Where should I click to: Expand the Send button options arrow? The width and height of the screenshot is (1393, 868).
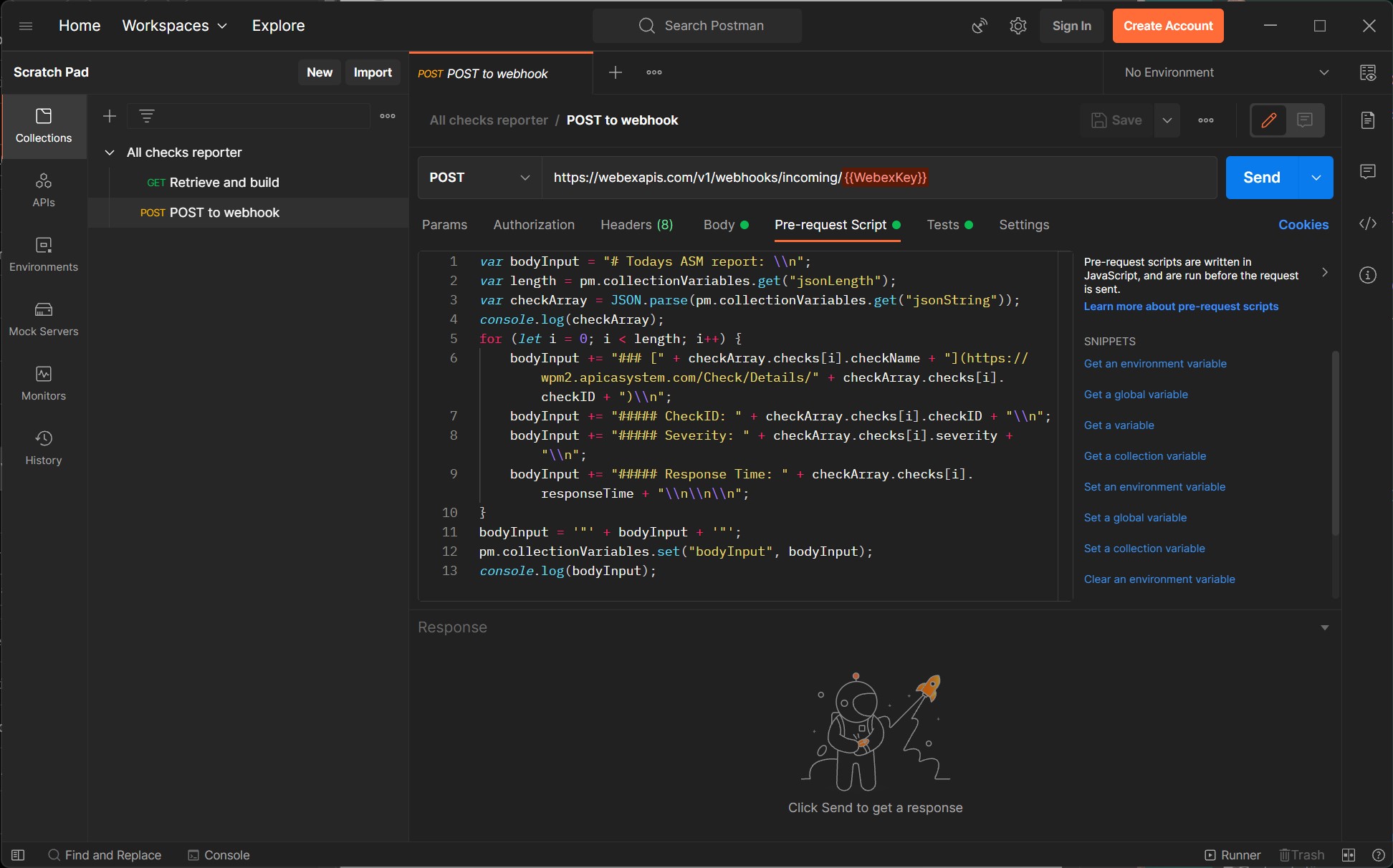pyautogui.click(x=1316, y=178)
